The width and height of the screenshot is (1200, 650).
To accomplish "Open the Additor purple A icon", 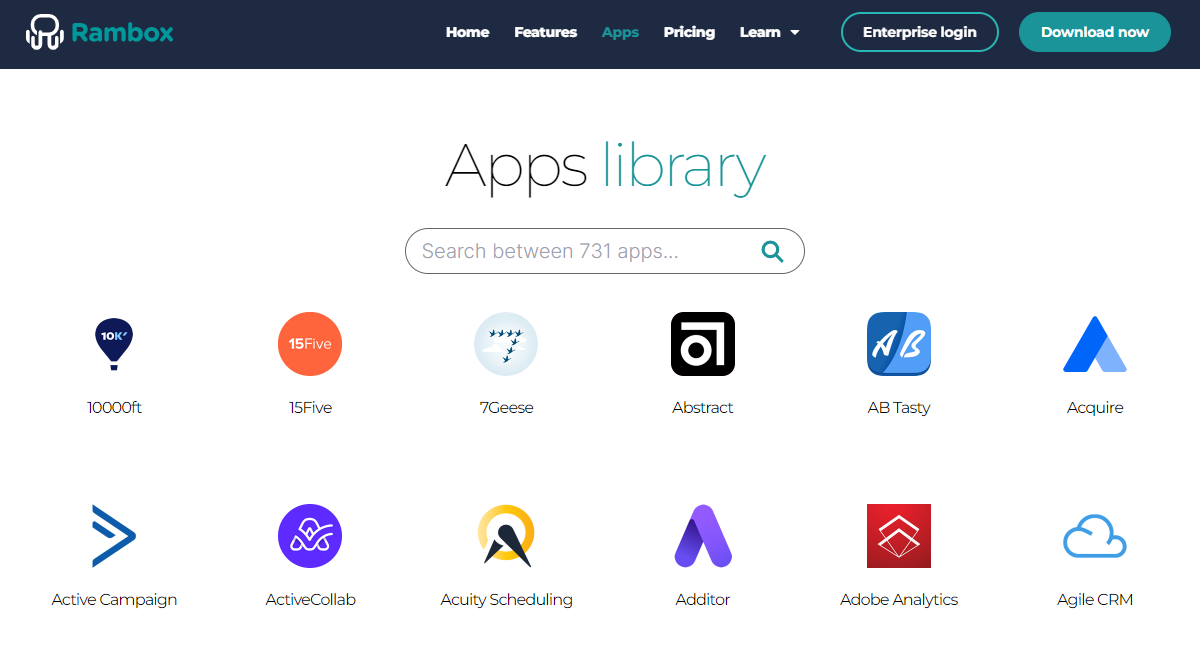I will coord(703,536).
